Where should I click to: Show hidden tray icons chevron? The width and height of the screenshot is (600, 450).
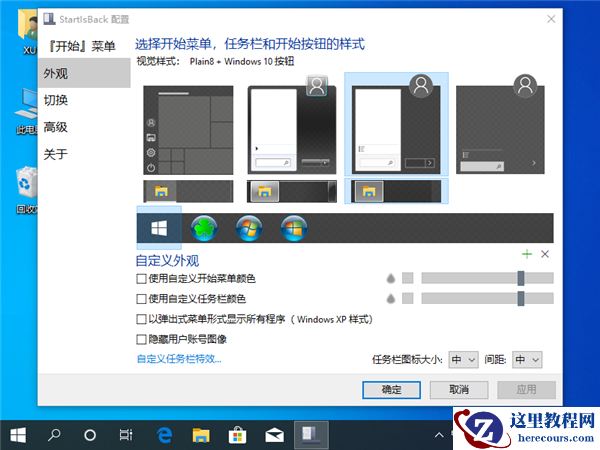(x=439, y=435)
